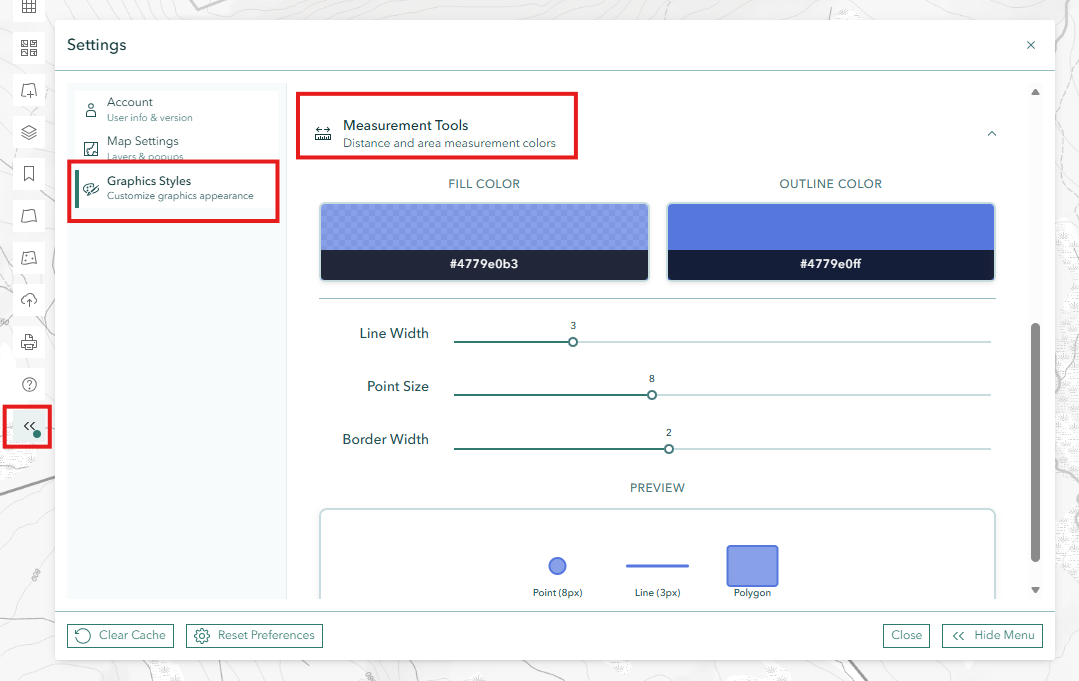The width and height of the screenshot is (1079, 681).
Task: Click the Measurement Tools ruler icon
Action: pyautogui.click(x=322, y=131)
